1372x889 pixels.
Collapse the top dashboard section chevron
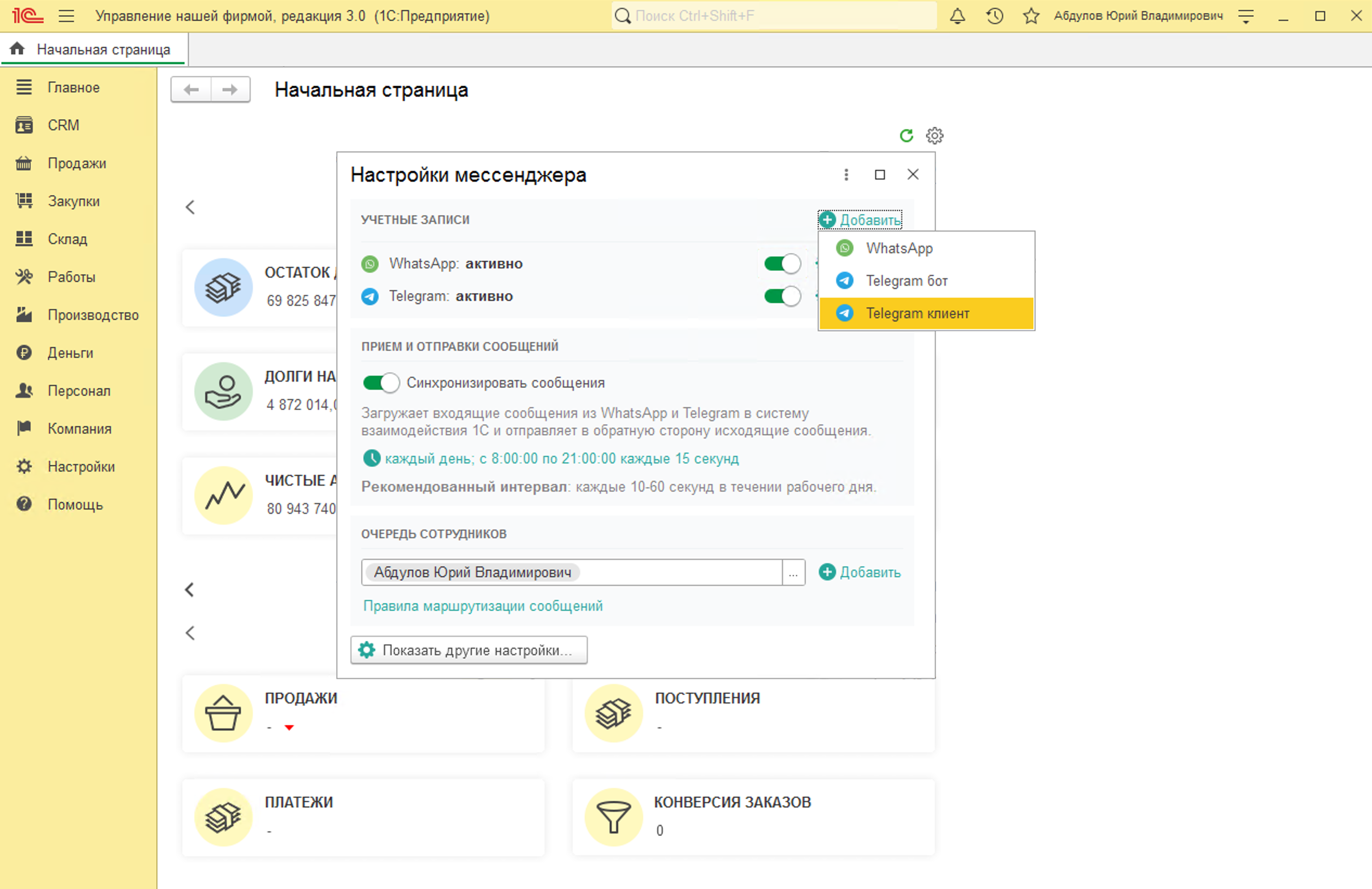190,208
